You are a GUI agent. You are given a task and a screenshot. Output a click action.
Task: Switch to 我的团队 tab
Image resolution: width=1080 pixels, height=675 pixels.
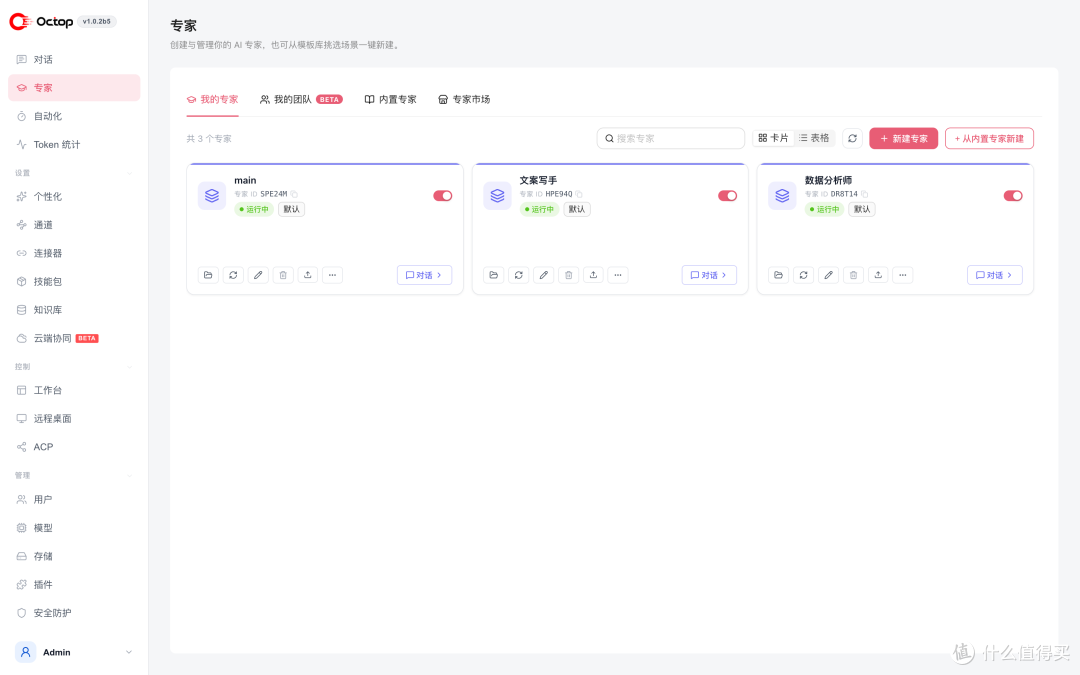pyautogui.click(x=301, y=99)
